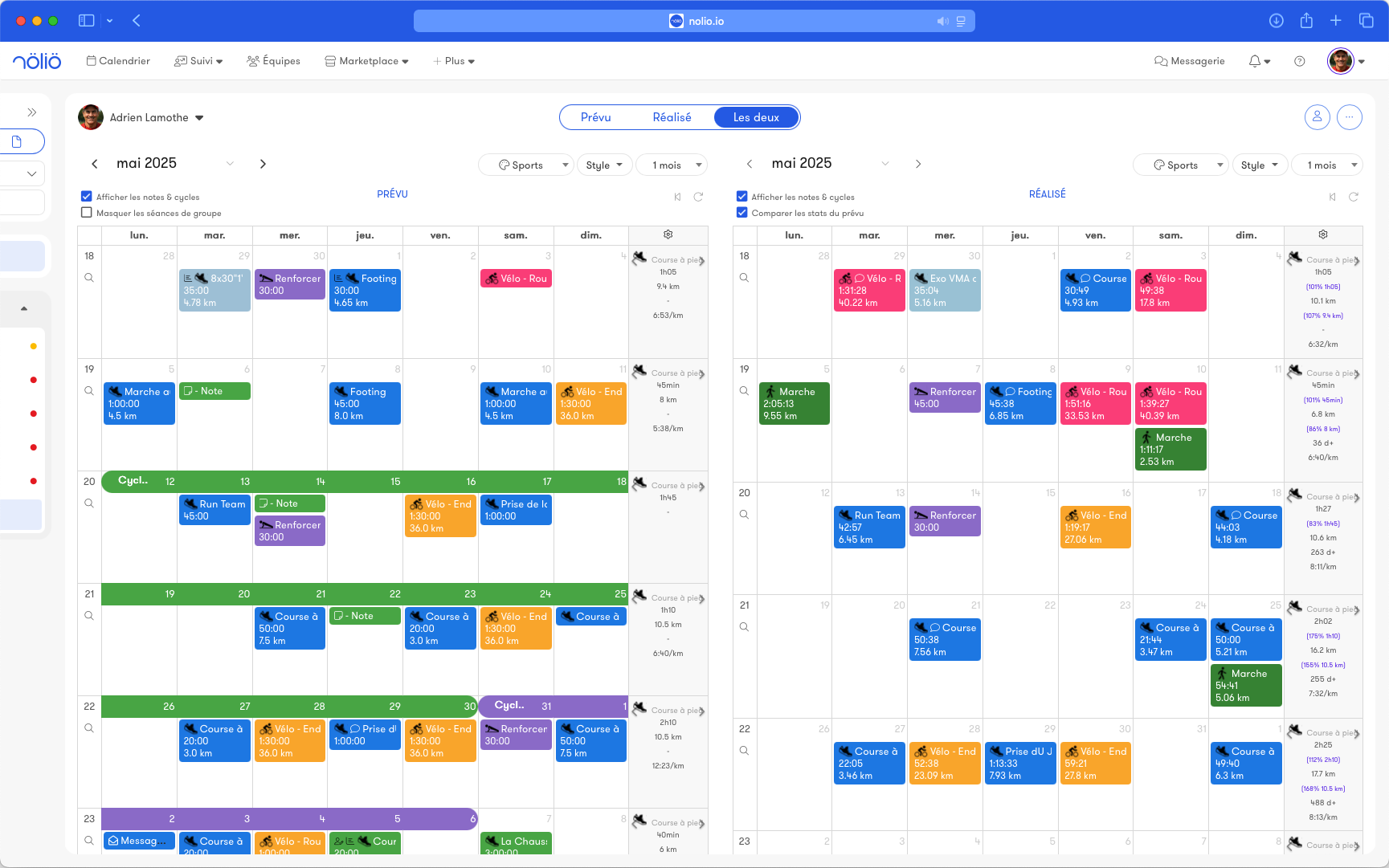Expand the left sidebar with double chevron
The image size is (1389, 868).
[32, 112]
